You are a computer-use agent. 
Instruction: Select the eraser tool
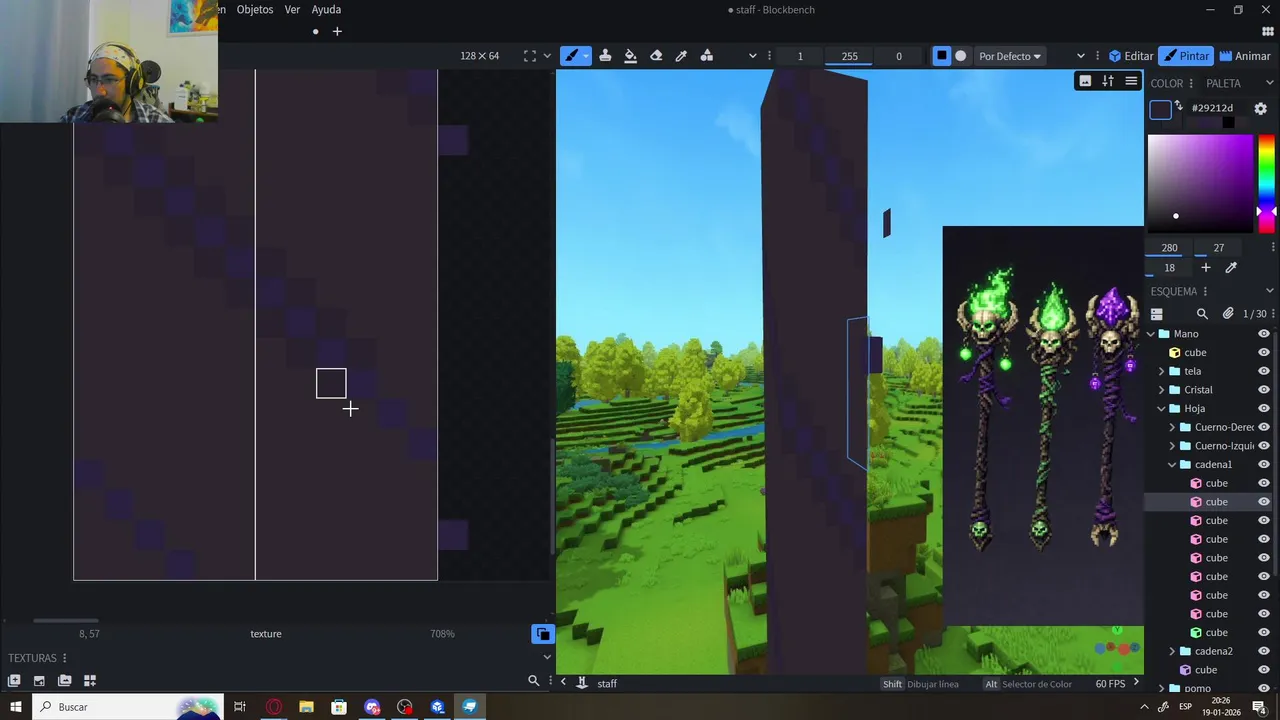point(656,56)
